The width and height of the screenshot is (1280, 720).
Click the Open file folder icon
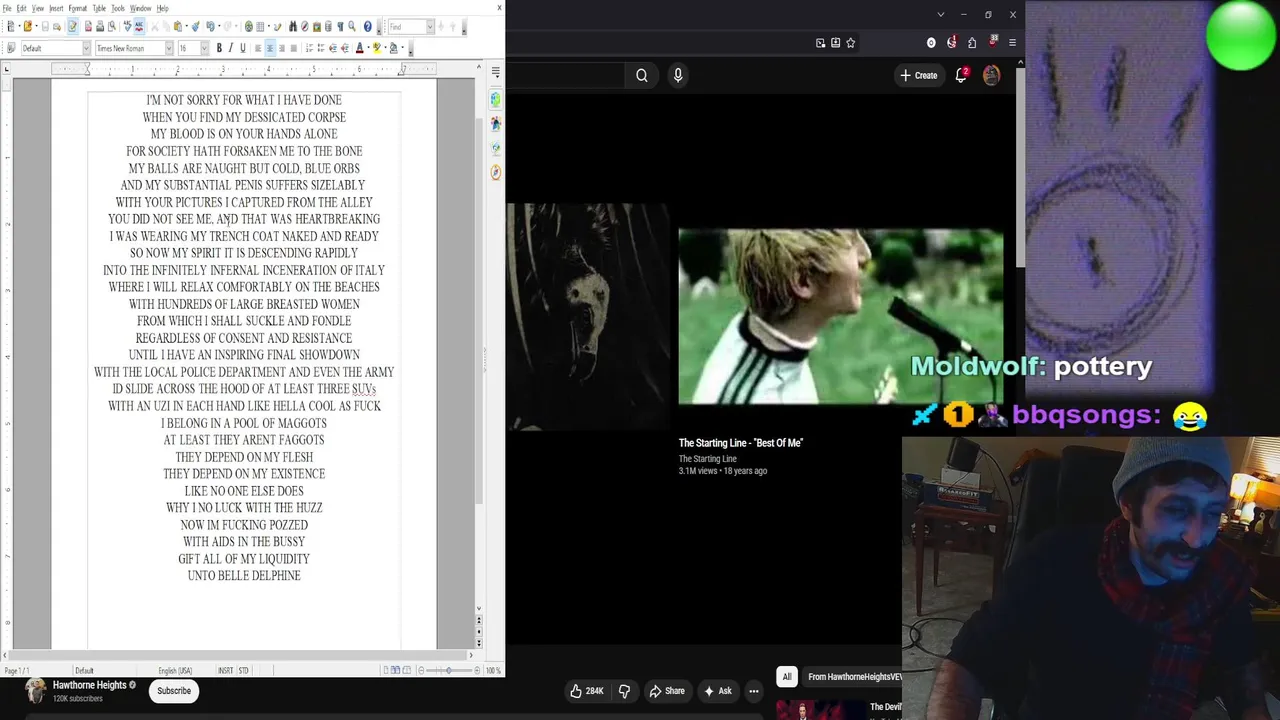click(x=28, y=27)
